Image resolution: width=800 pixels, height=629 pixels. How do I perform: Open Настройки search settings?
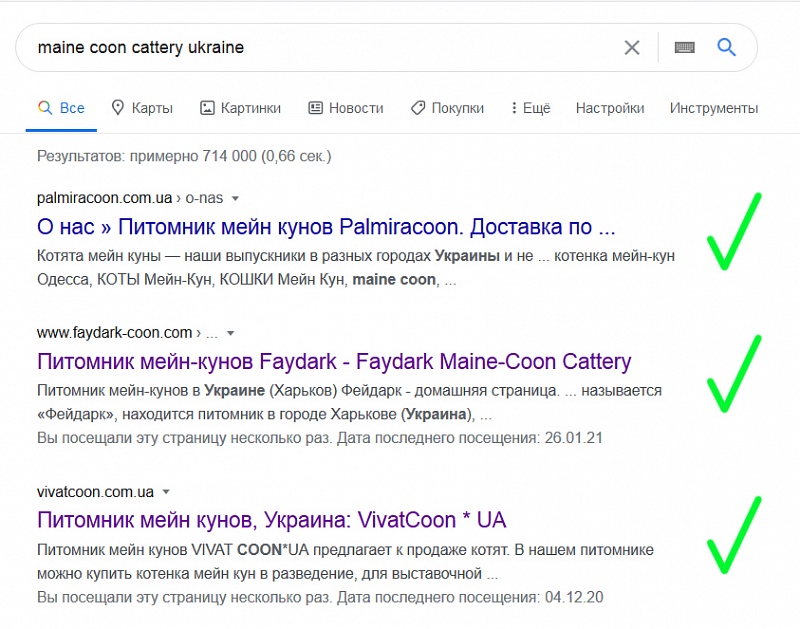(x=610, y=108)
